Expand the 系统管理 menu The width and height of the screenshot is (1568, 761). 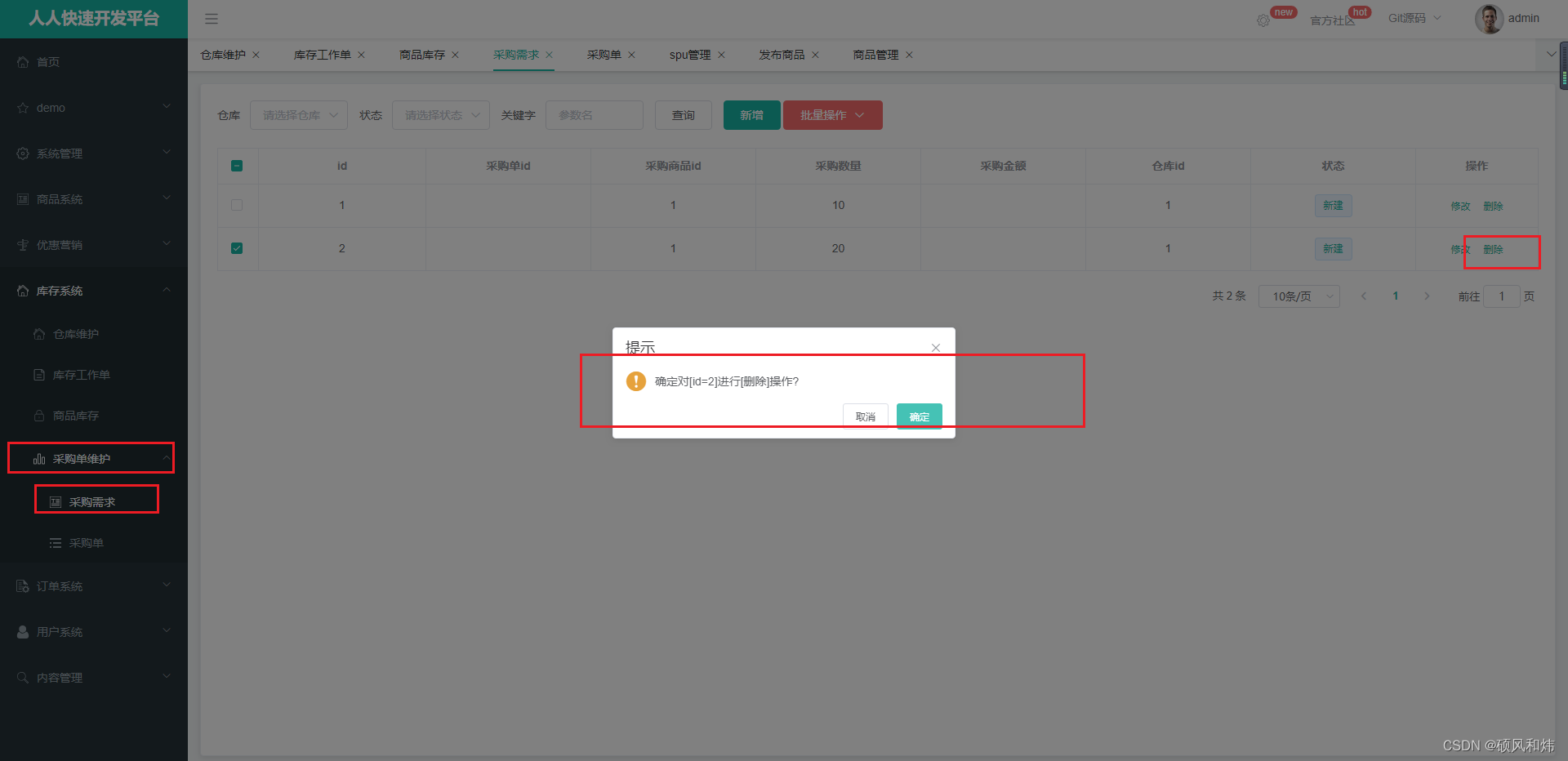tap(94, 154)
